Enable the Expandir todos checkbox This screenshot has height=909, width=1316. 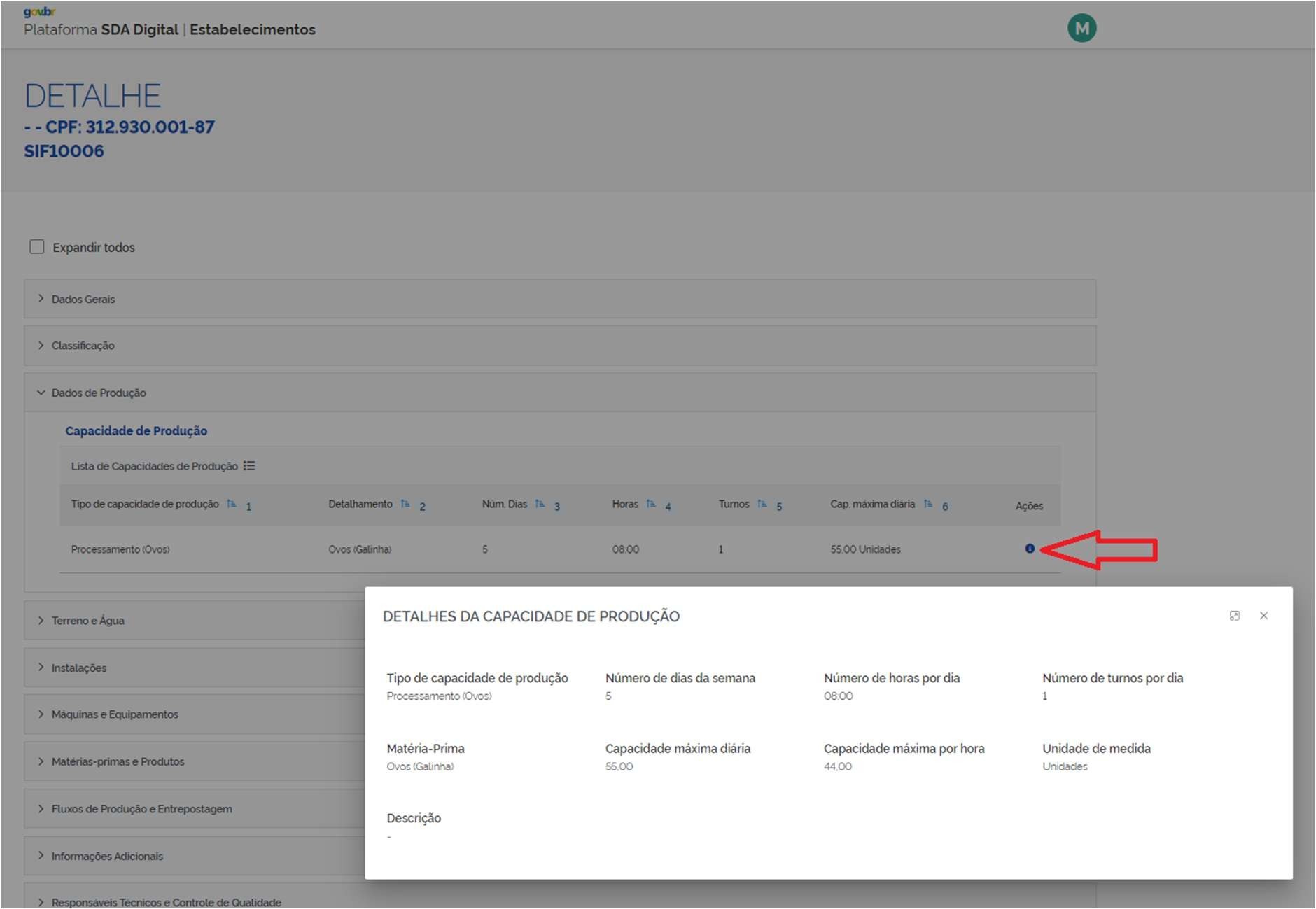(37, 247)
